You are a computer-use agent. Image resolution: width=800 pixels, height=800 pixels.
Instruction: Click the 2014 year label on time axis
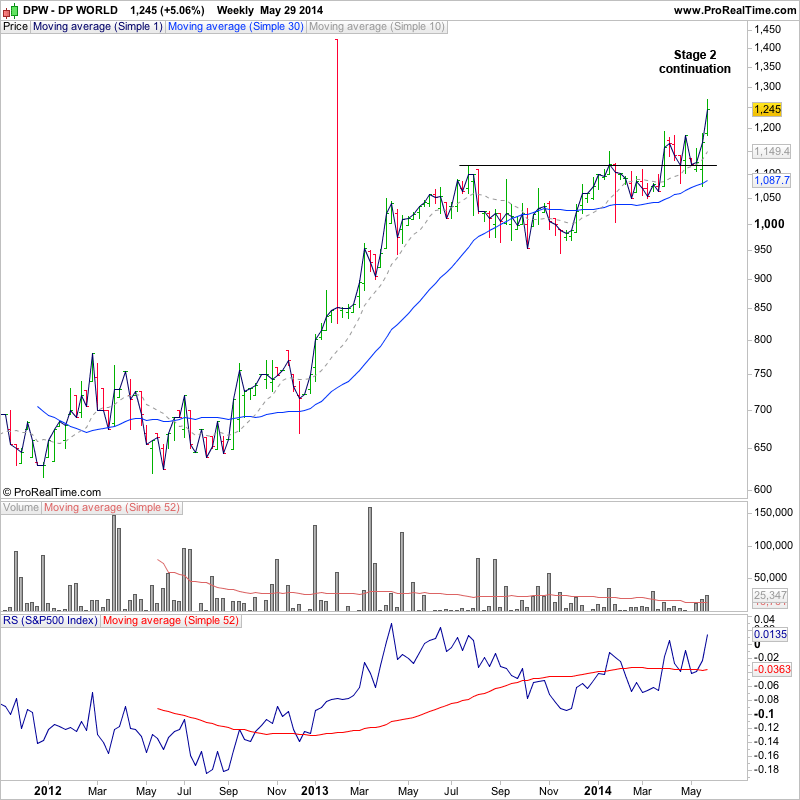coord(597,791)
